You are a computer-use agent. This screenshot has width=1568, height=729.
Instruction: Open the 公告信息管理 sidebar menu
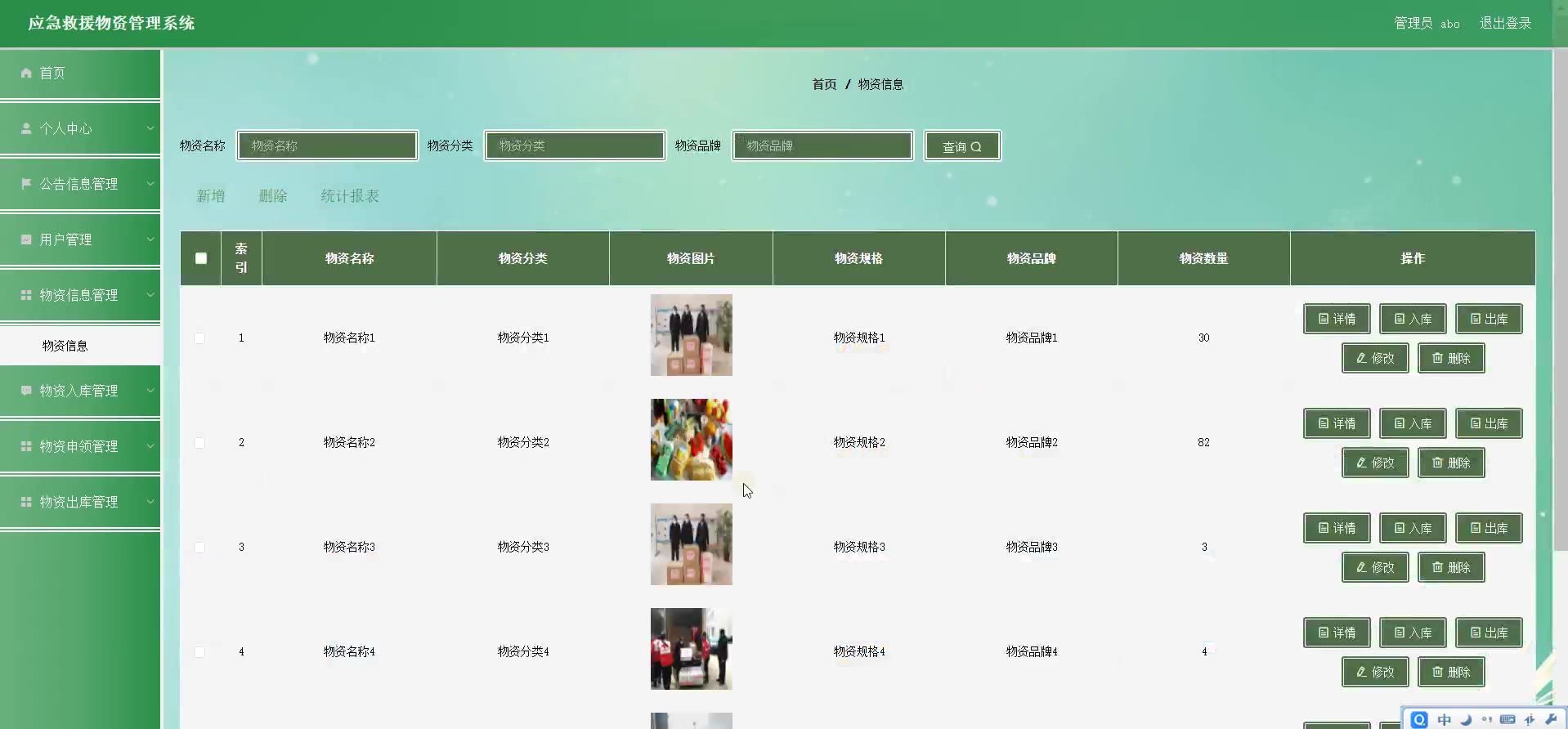coord(80,184)
